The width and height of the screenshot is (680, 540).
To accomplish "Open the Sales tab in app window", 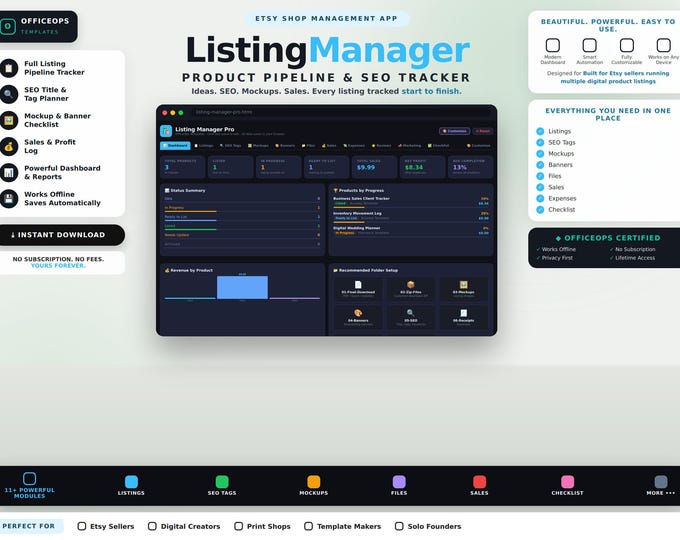I will tap(329, 146).
